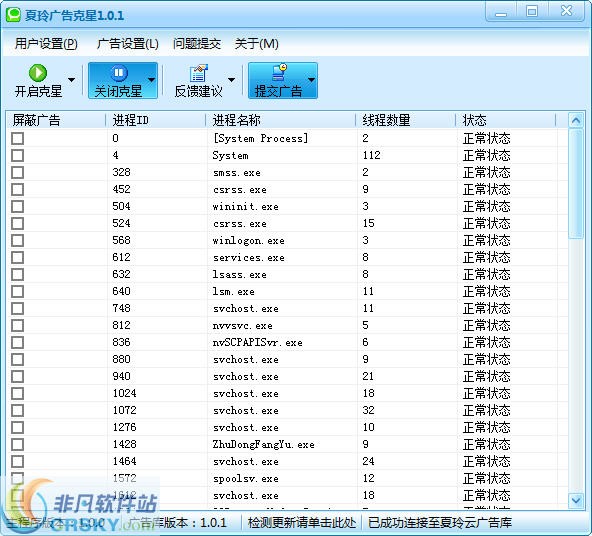The height and width of the screenshot is (536, 592).
Task: Click the vertical scrollbar thumb
Action: [x=576, y=184]
